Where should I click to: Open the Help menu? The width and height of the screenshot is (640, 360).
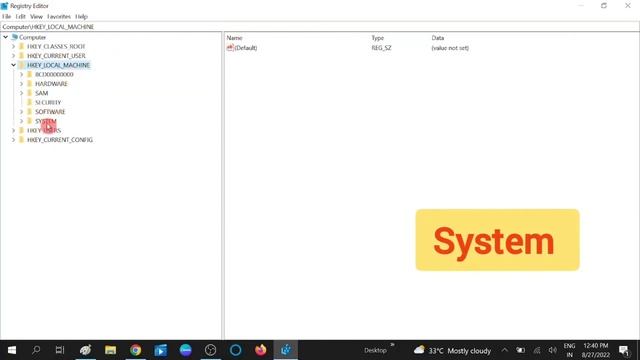(x=81, y=16)
